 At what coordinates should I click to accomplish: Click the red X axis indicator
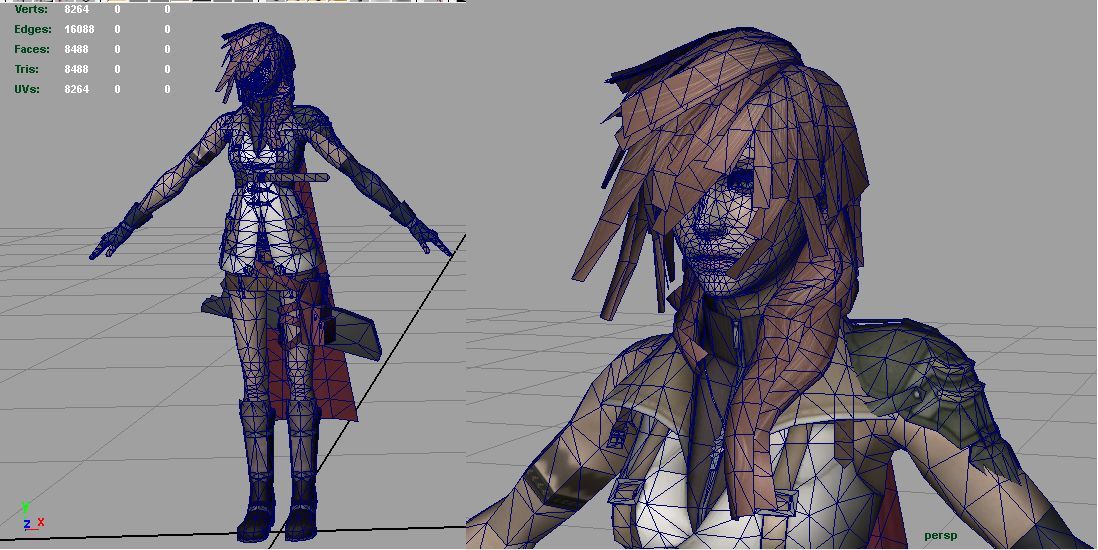coord(40,522)
